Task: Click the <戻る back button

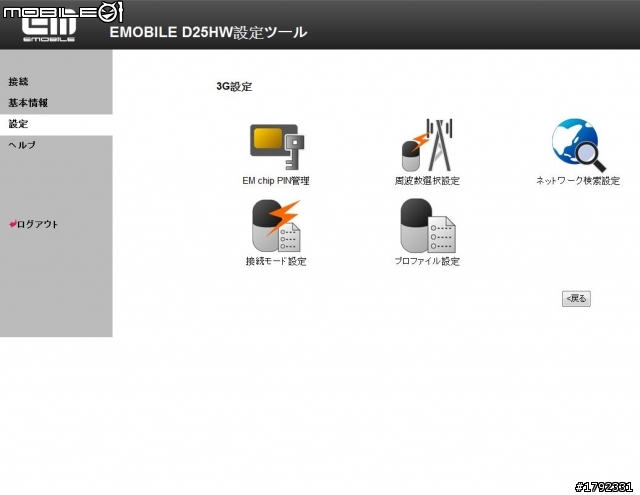Action: tap(576, 299)
